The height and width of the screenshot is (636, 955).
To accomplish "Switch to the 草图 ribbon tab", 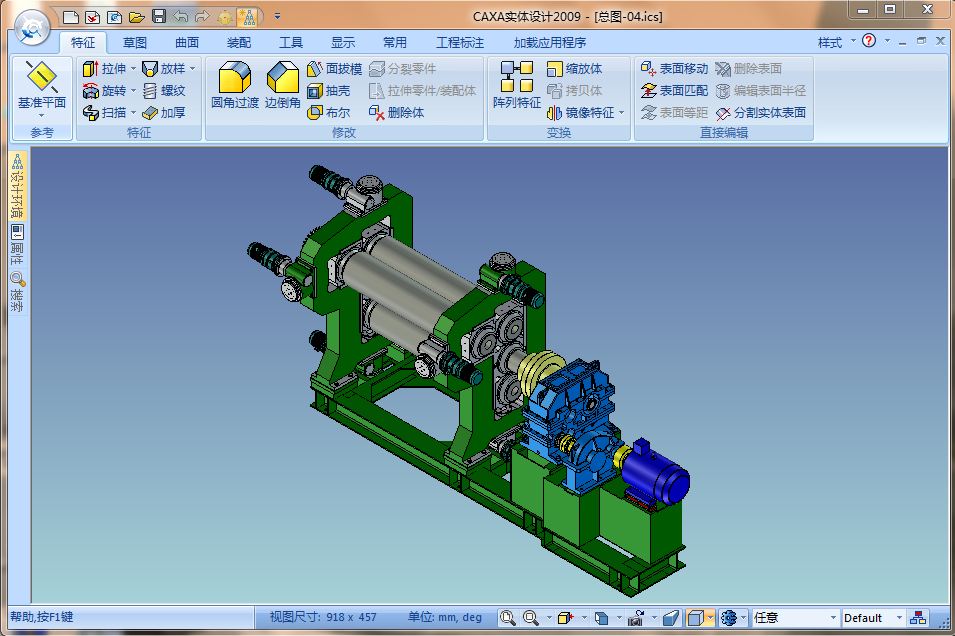I will click(135, 43).
